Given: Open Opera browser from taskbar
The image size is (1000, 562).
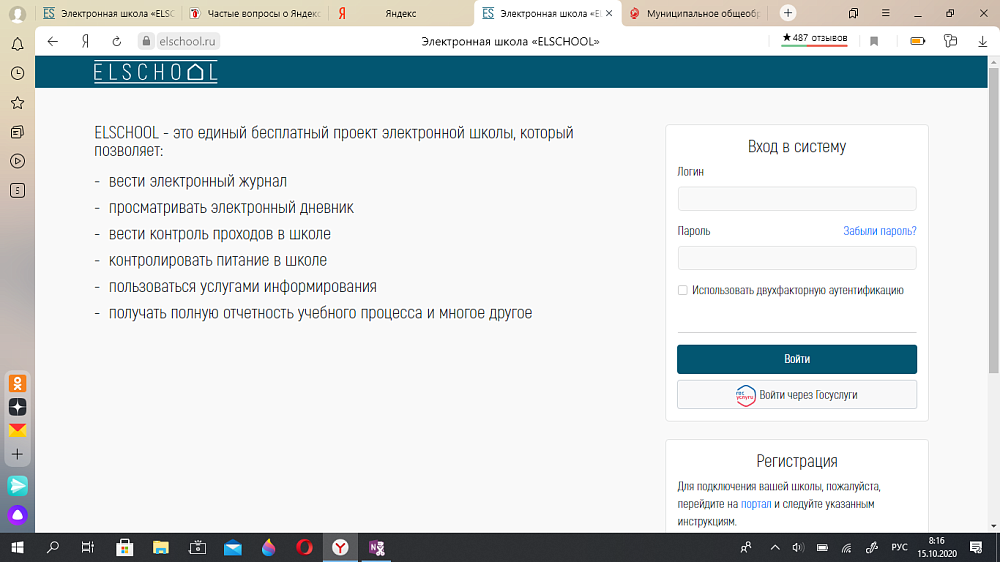Looking at the screenshot, I should tap(304, 547).
